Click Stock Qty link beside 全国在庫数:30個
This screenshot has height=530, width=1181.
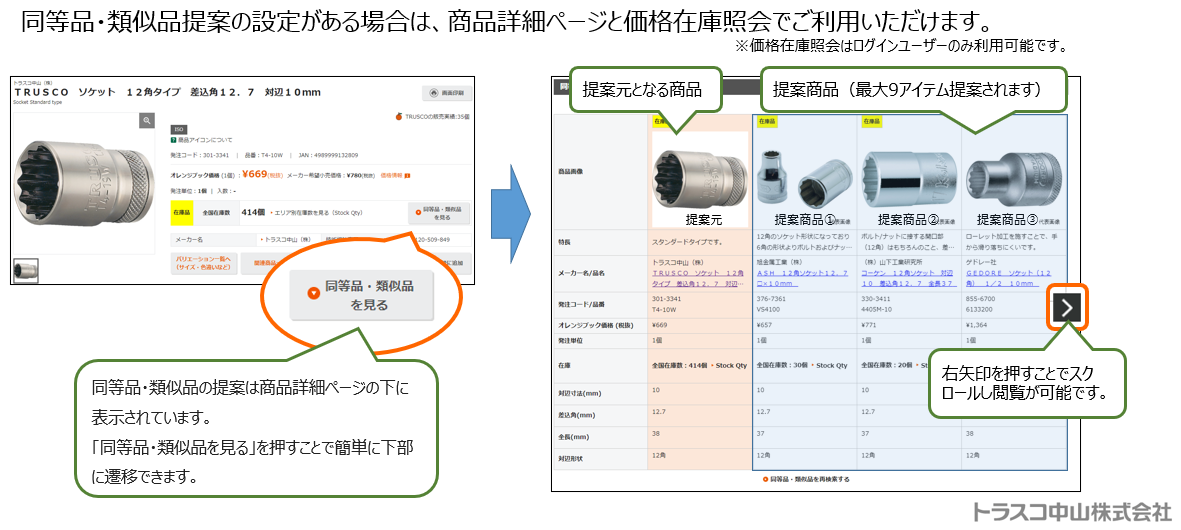point(829,365)
